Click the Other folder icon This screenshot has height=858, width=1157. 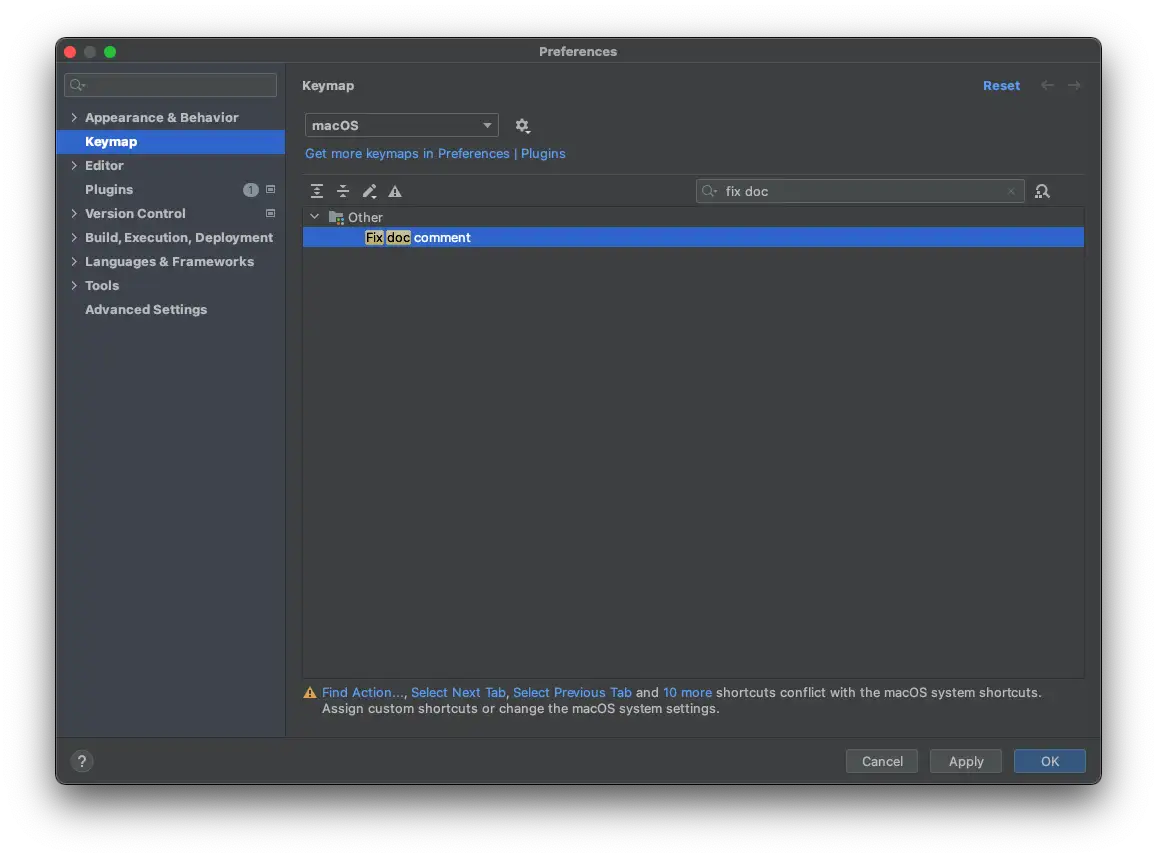tap(336, 218)
